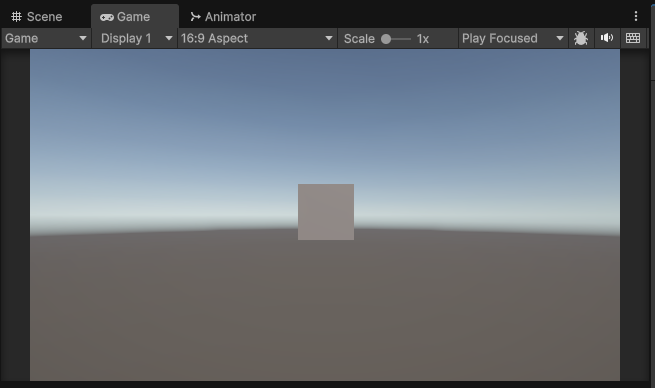The width and height of the screenshot is (655, 388).
Task: Open the Animator tab
Action: point(223,17)
